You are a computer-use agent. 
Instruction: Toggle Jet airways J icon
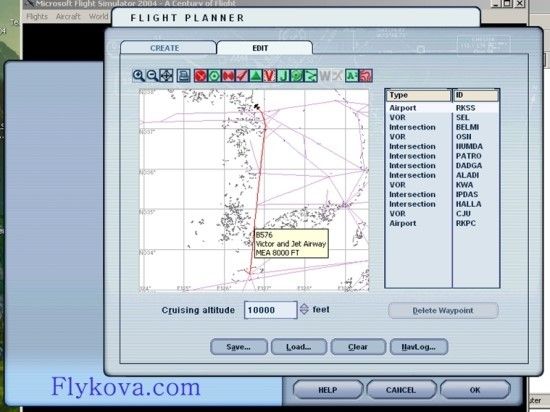283,75
